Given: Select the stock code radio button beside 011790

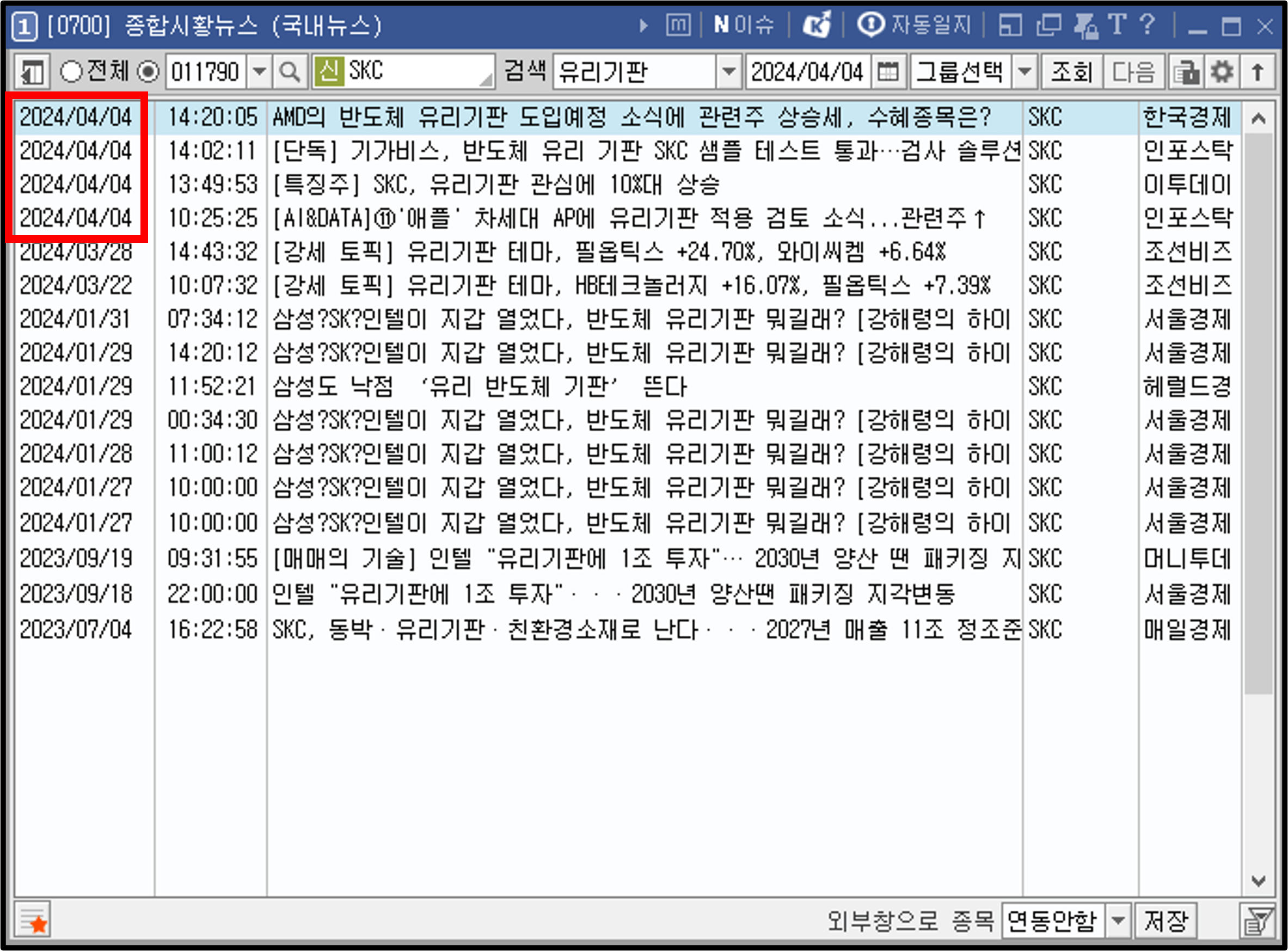Looking at the screenshot, I should [x=149, y=71].
